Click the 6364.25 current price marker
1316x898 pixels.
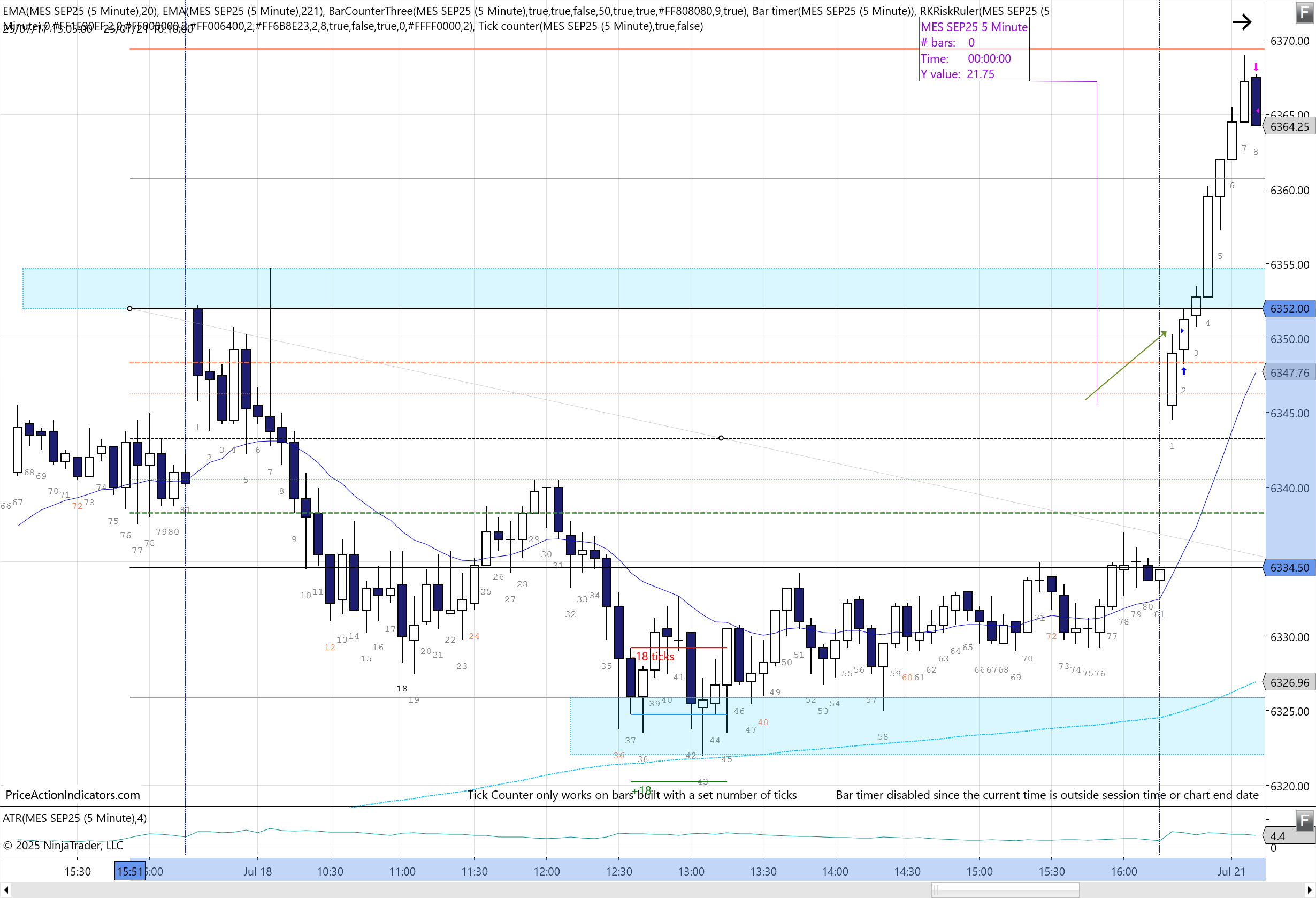(1289, 126)
